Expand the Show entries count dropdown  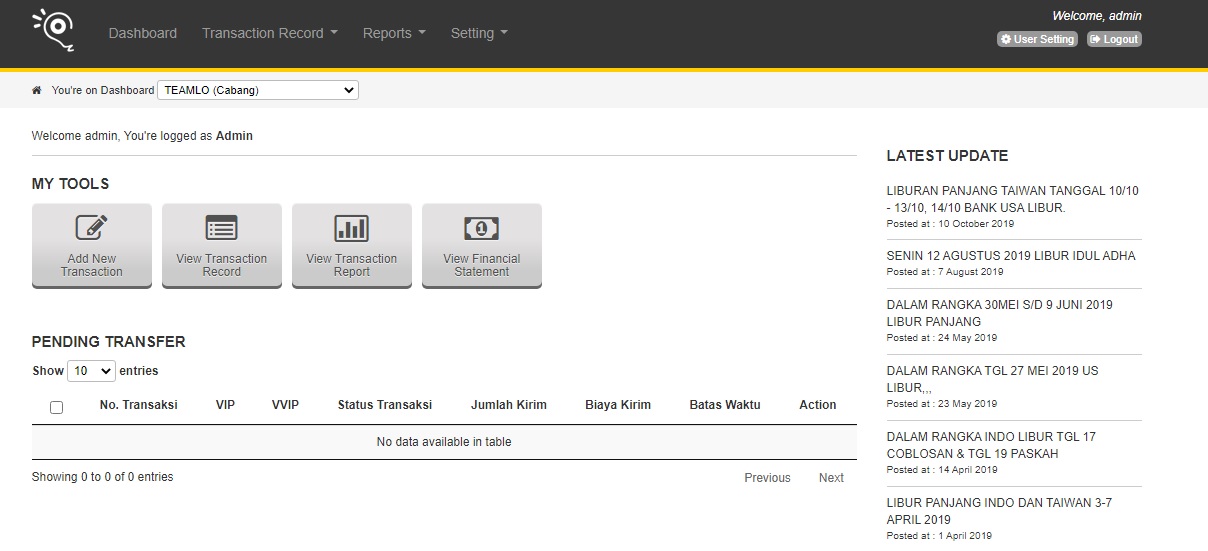91,371
